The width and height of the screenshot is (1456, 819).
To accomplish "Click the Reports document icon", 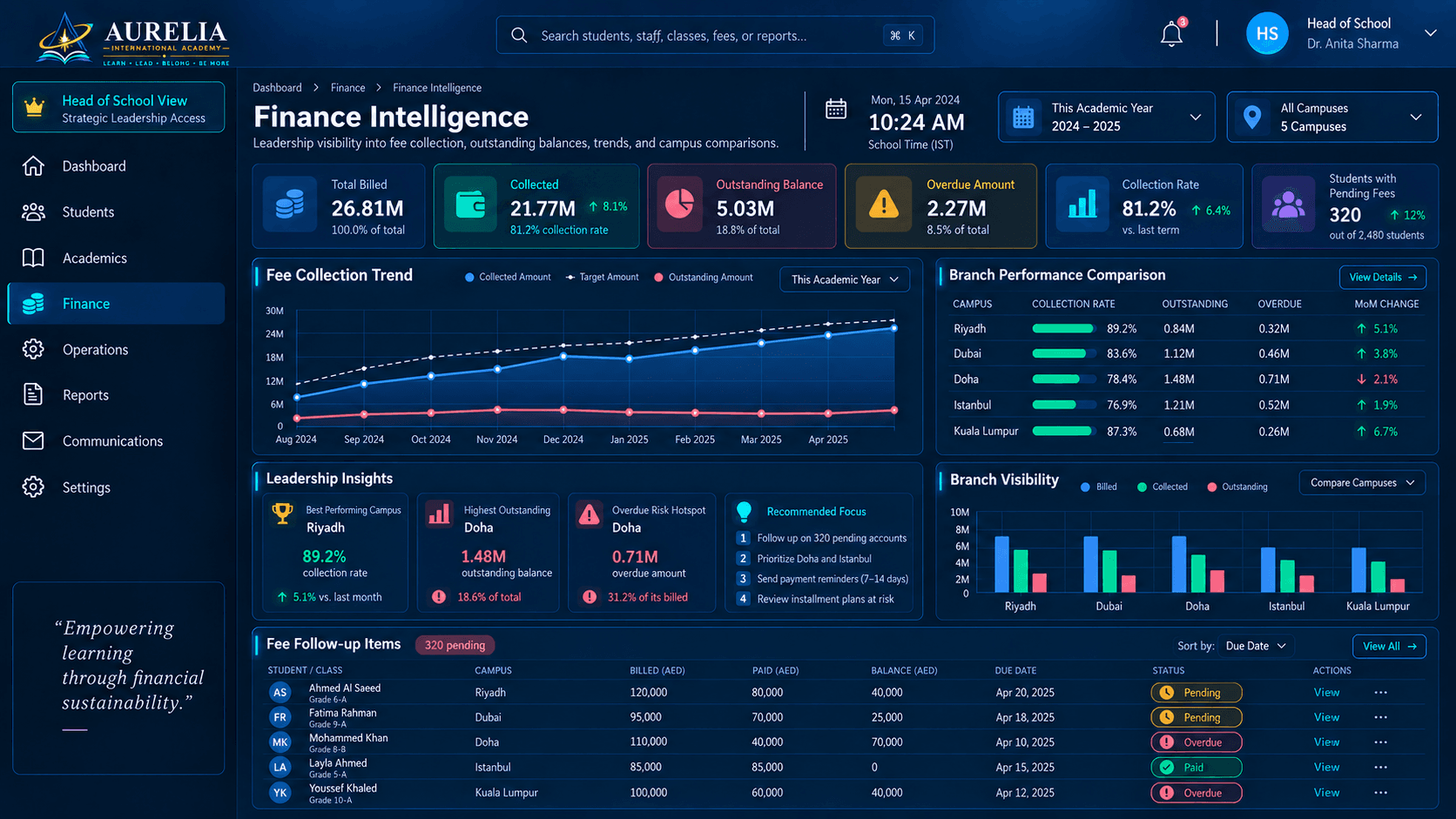I will coord(33,394).
